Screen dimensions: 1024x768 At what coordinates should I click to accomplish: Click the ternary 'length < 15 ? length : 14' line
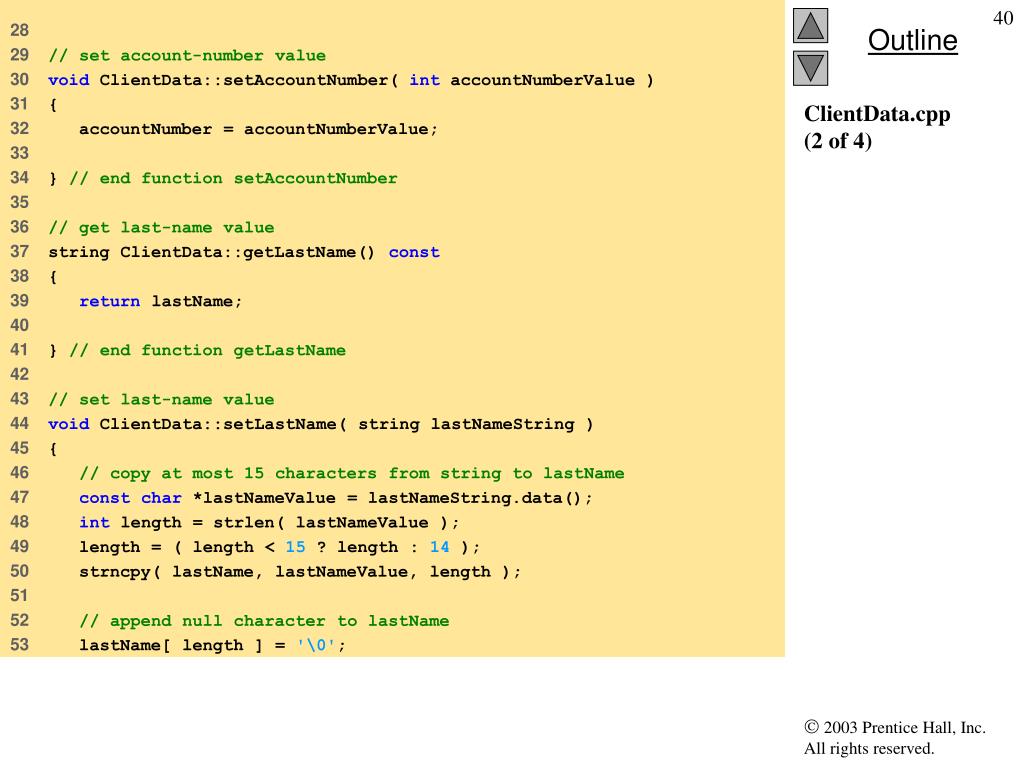point(280,547)
